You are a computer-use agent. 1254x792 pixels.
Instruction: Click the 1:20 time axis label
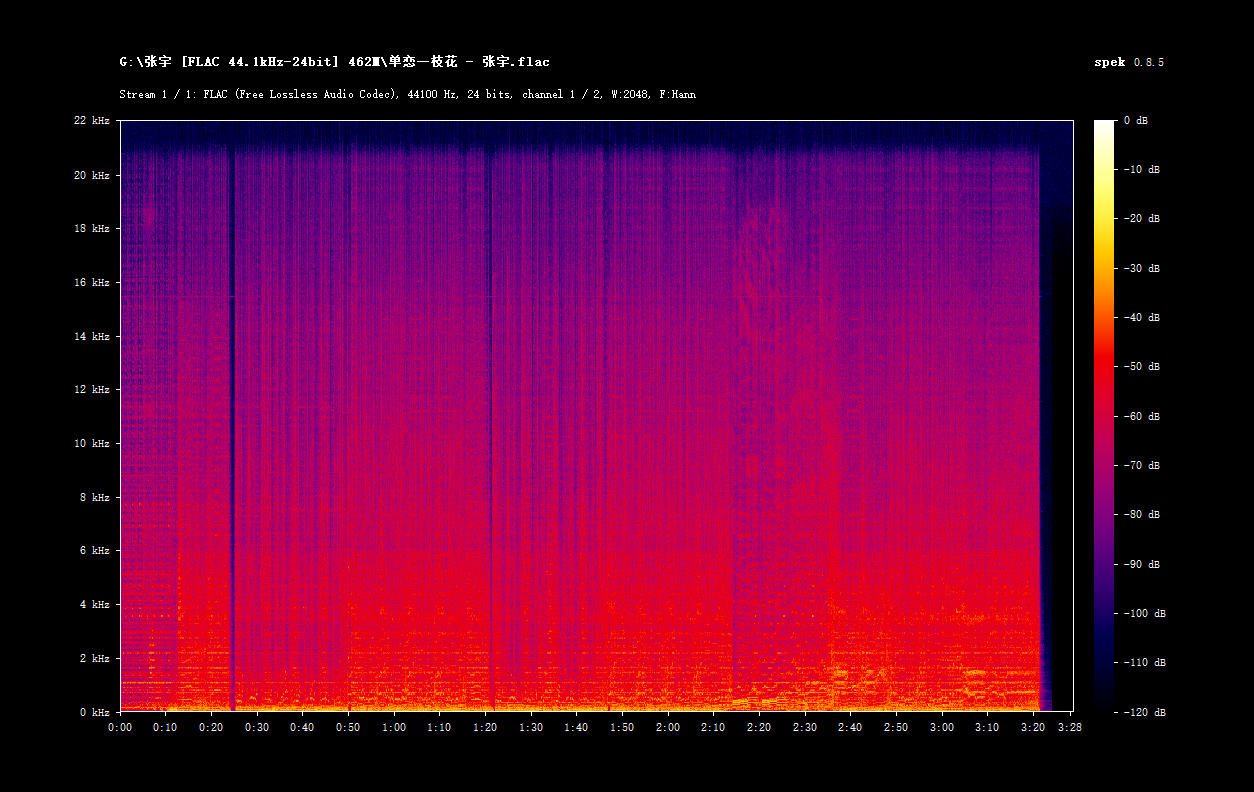485,728
